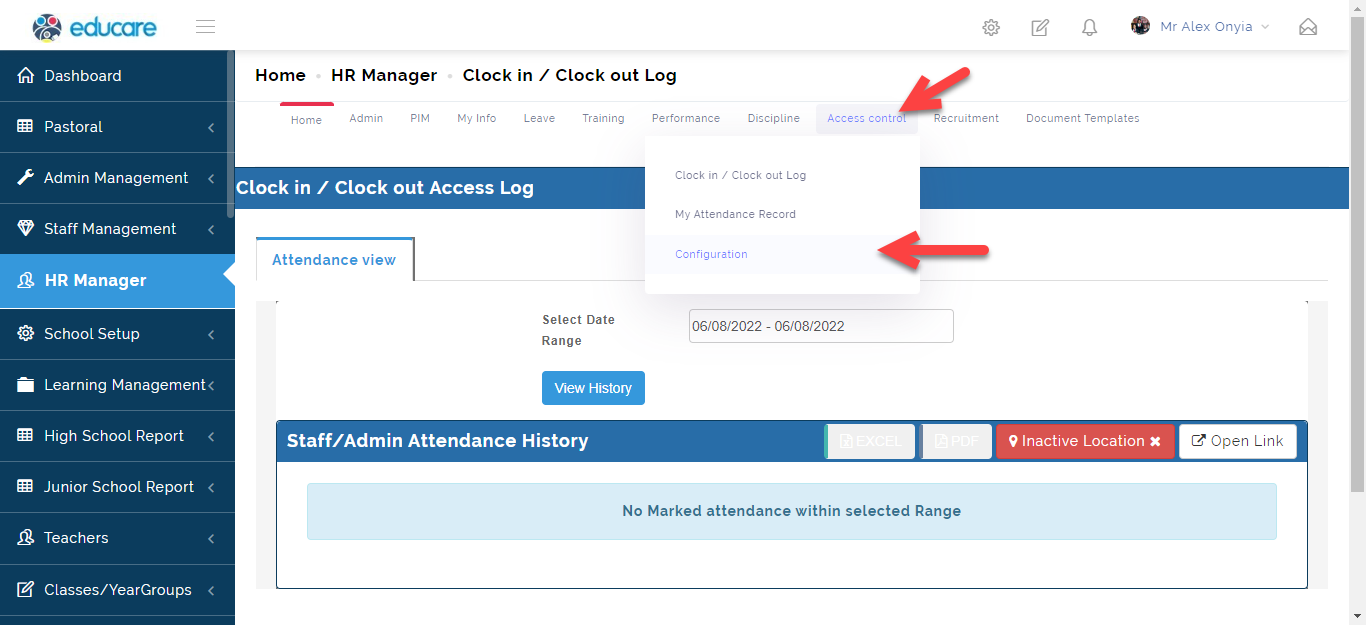Click Dashboard home icon in sidebar
Image resolution: width=1366 pixels, height=625 pixels.
26,75
